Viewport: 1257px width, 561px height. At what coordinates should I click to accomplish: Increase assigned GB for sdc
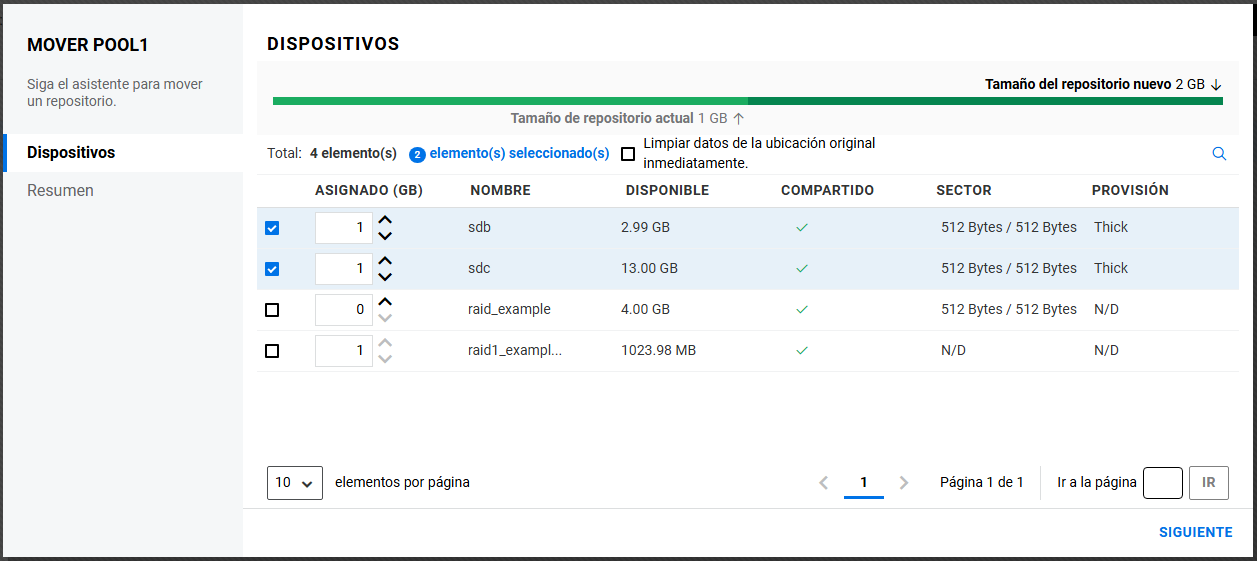[x=385, y=261]
